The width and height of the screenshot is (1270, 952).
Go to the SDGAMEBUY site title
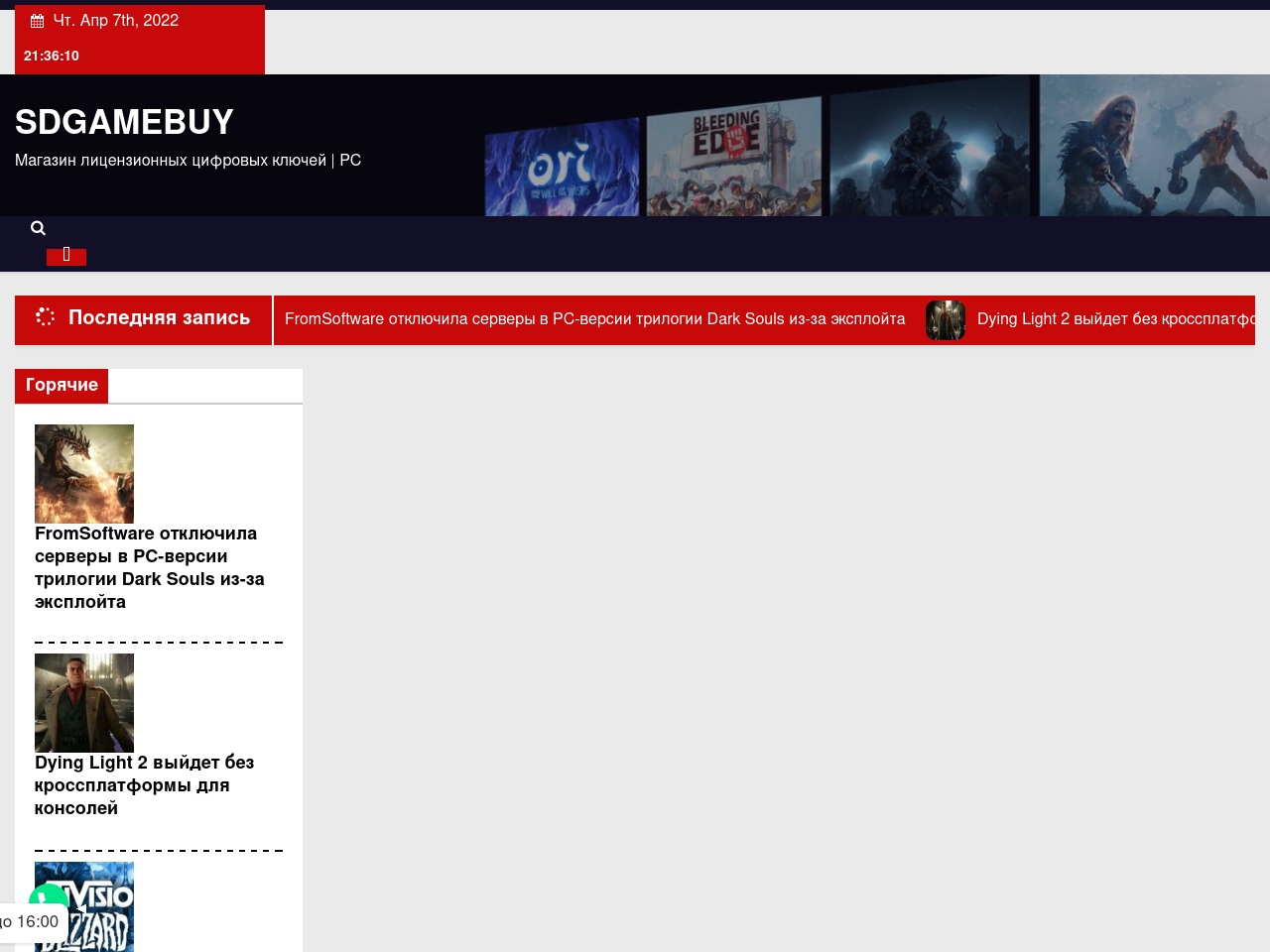tap(124, 122)
